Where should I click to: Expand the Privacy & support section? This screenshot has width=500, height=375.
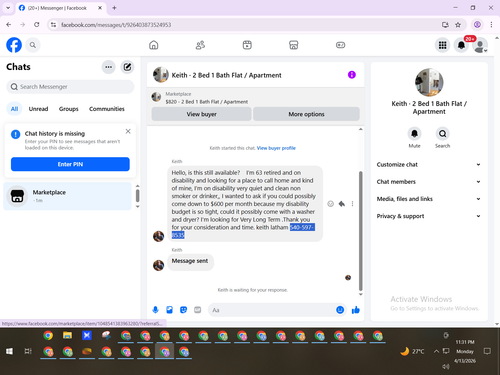pyautogui.click(x=429, y=216)
